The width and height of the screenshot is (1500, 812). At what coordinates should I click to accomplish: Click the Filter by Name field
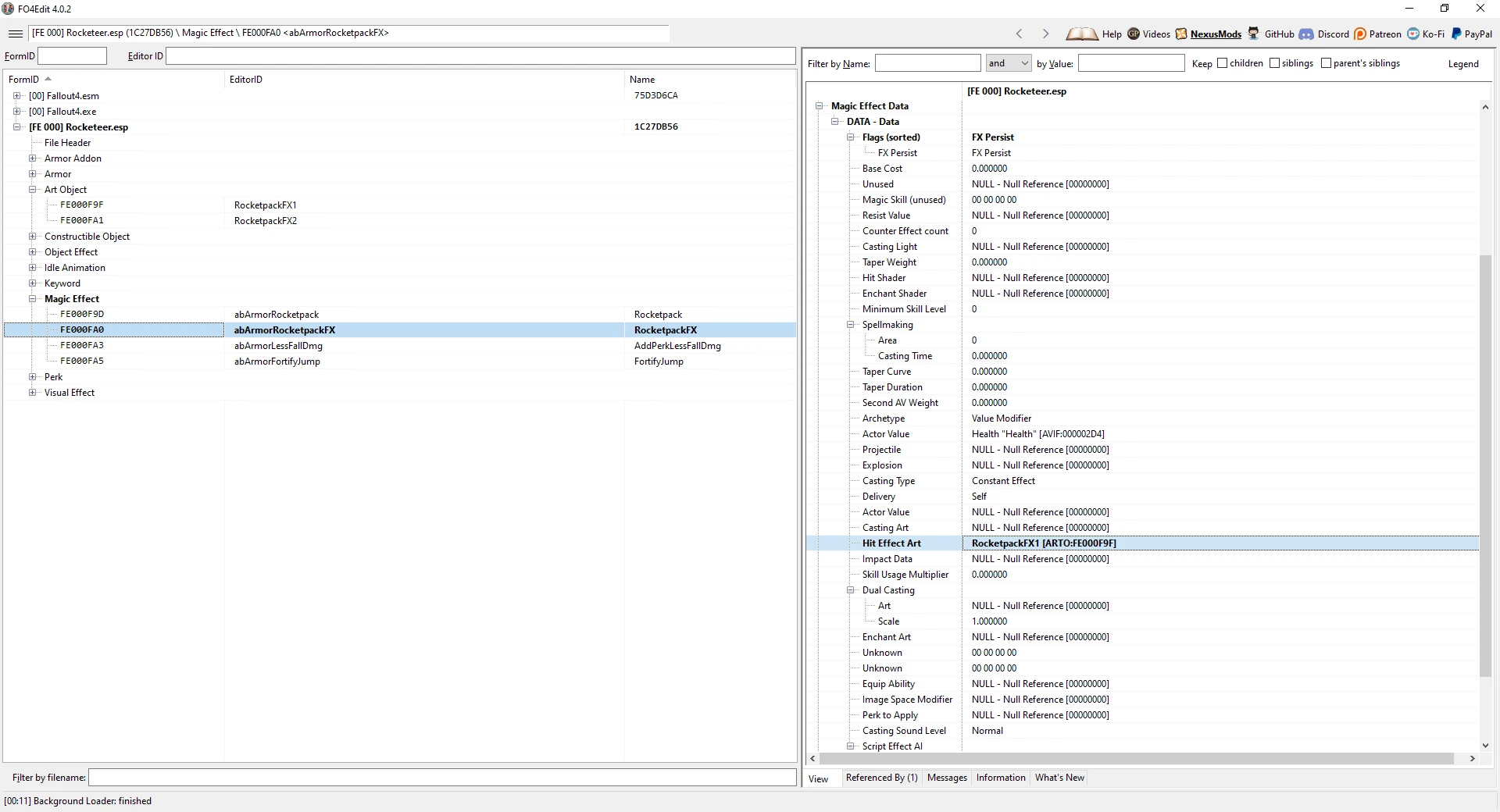click(927, 63)
